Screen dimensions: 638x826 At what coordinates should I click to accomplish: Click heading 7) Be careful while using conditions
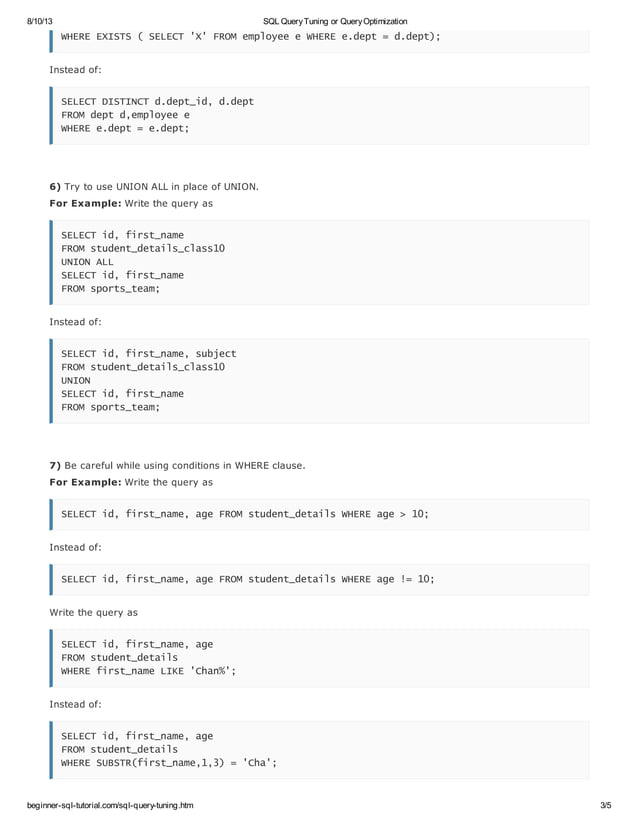(178, 466)
